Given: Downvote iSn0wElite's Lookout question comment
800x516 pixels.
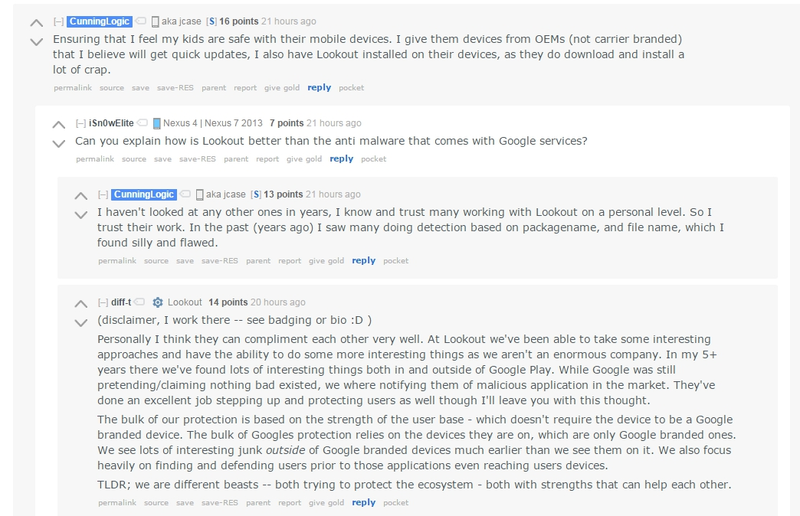Looking at the screenshot, I should tap(59, 143).
